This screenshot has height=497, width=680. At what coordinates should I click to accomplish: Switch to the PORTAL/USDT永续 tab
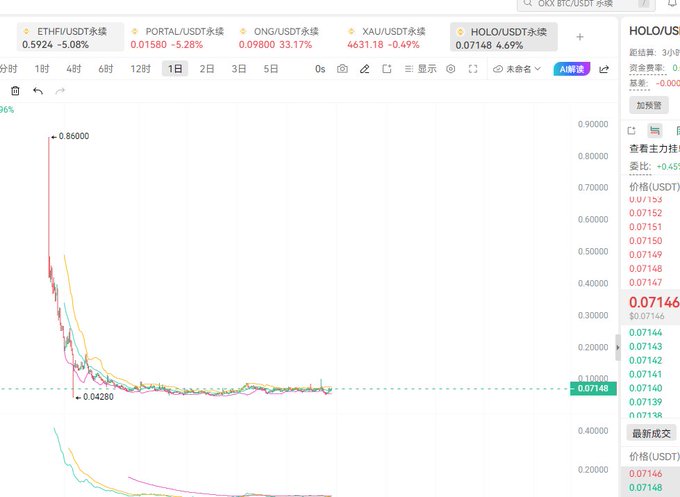(x=178, y=38)
